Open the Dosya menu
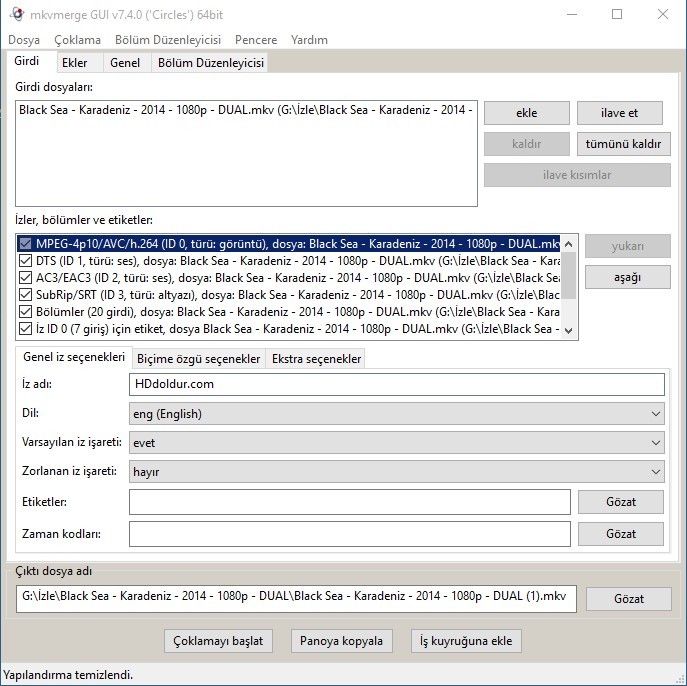Screen dimensions: 687x686 [24, 40]
